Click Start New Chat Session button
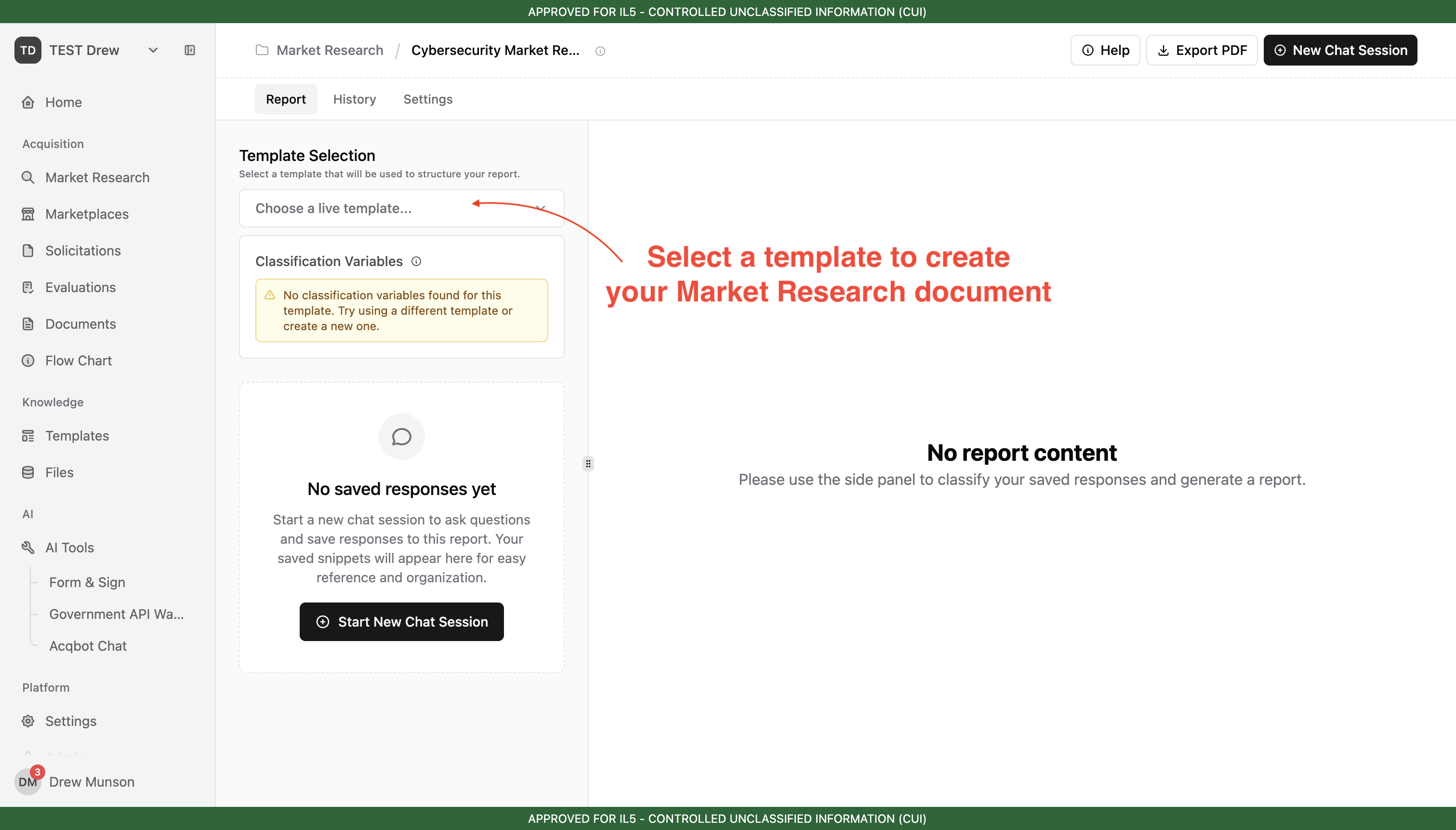 point(402,621)
